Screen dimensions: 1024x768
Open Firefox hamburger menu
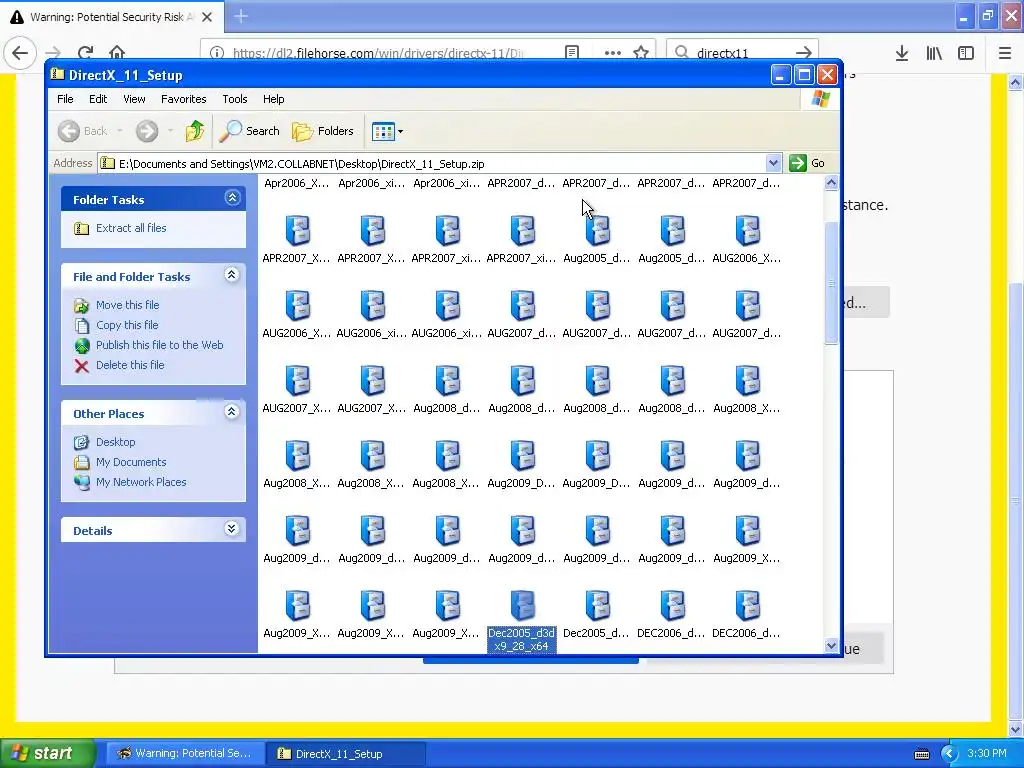coord(1005,53)
